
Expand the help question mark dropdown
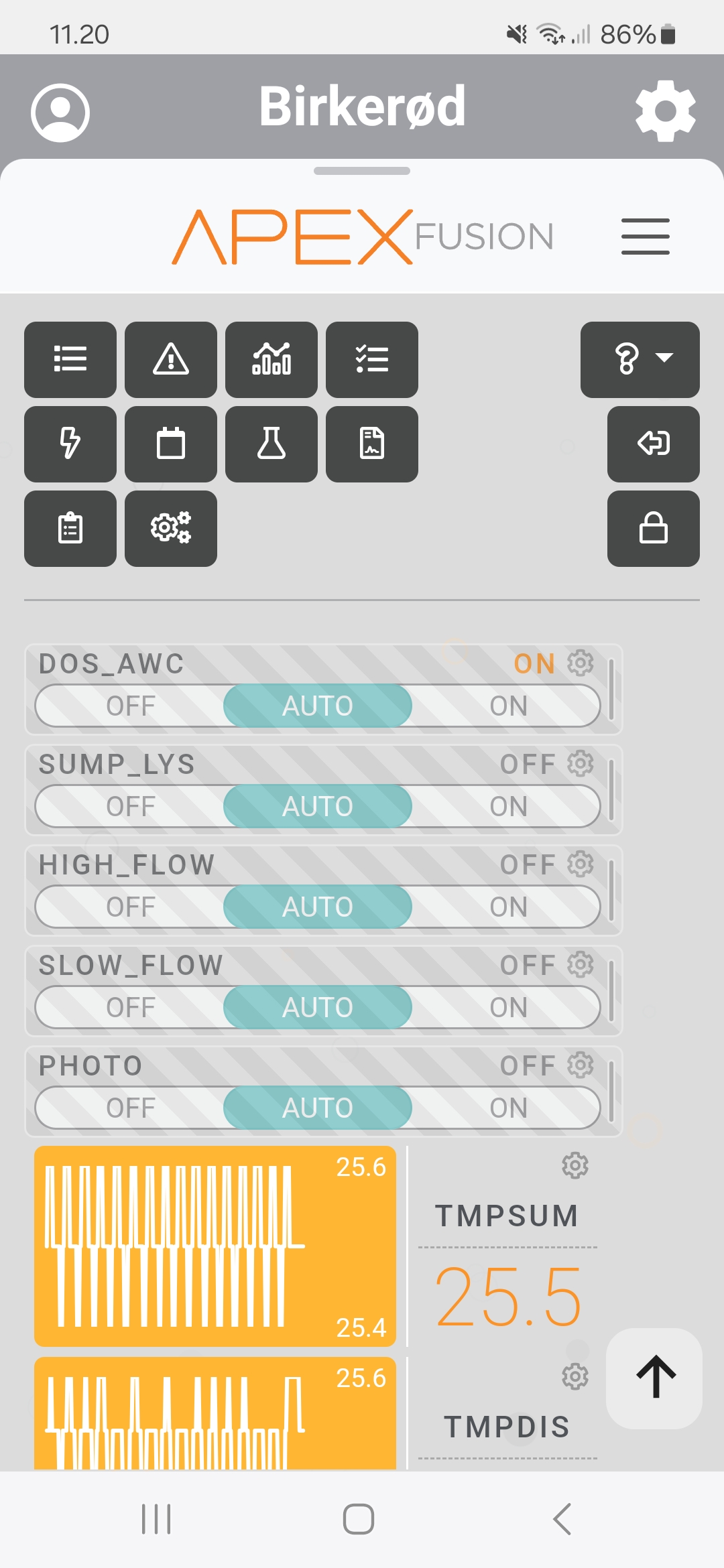tap(640, 359)
